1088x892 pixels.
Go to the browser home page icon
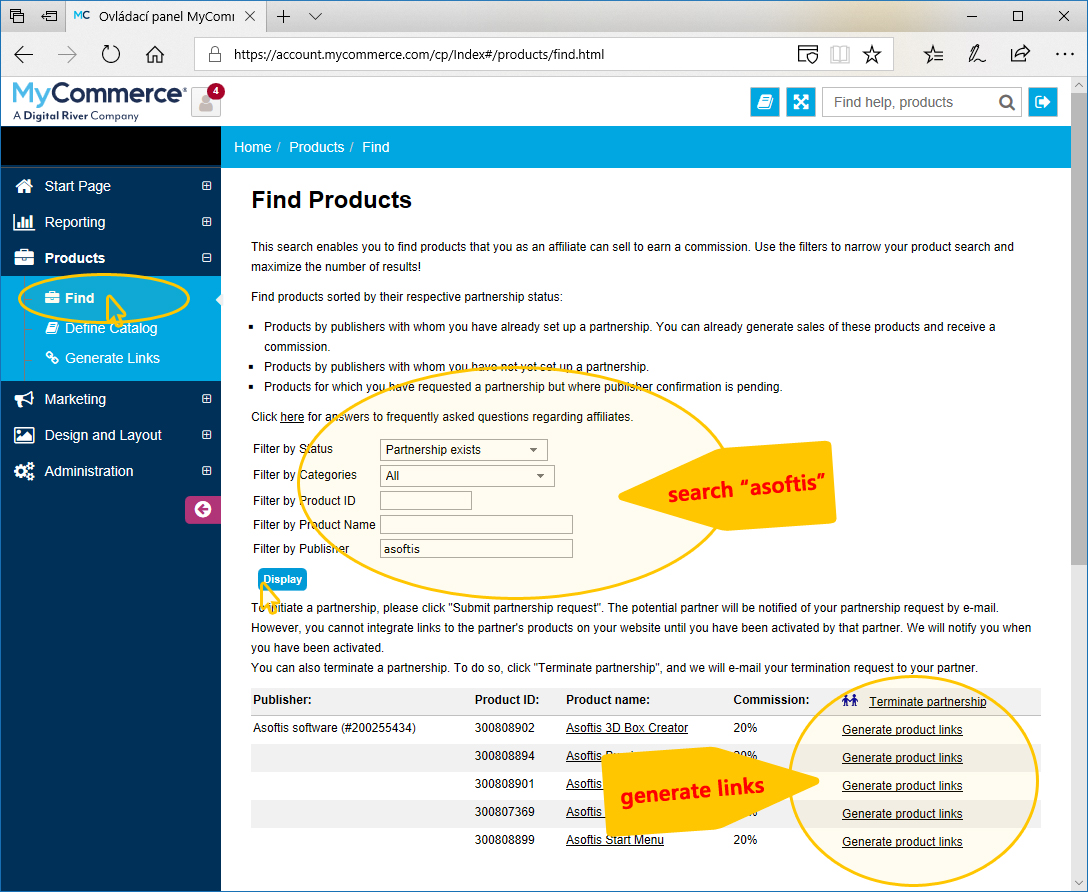[x=155, y=54]
